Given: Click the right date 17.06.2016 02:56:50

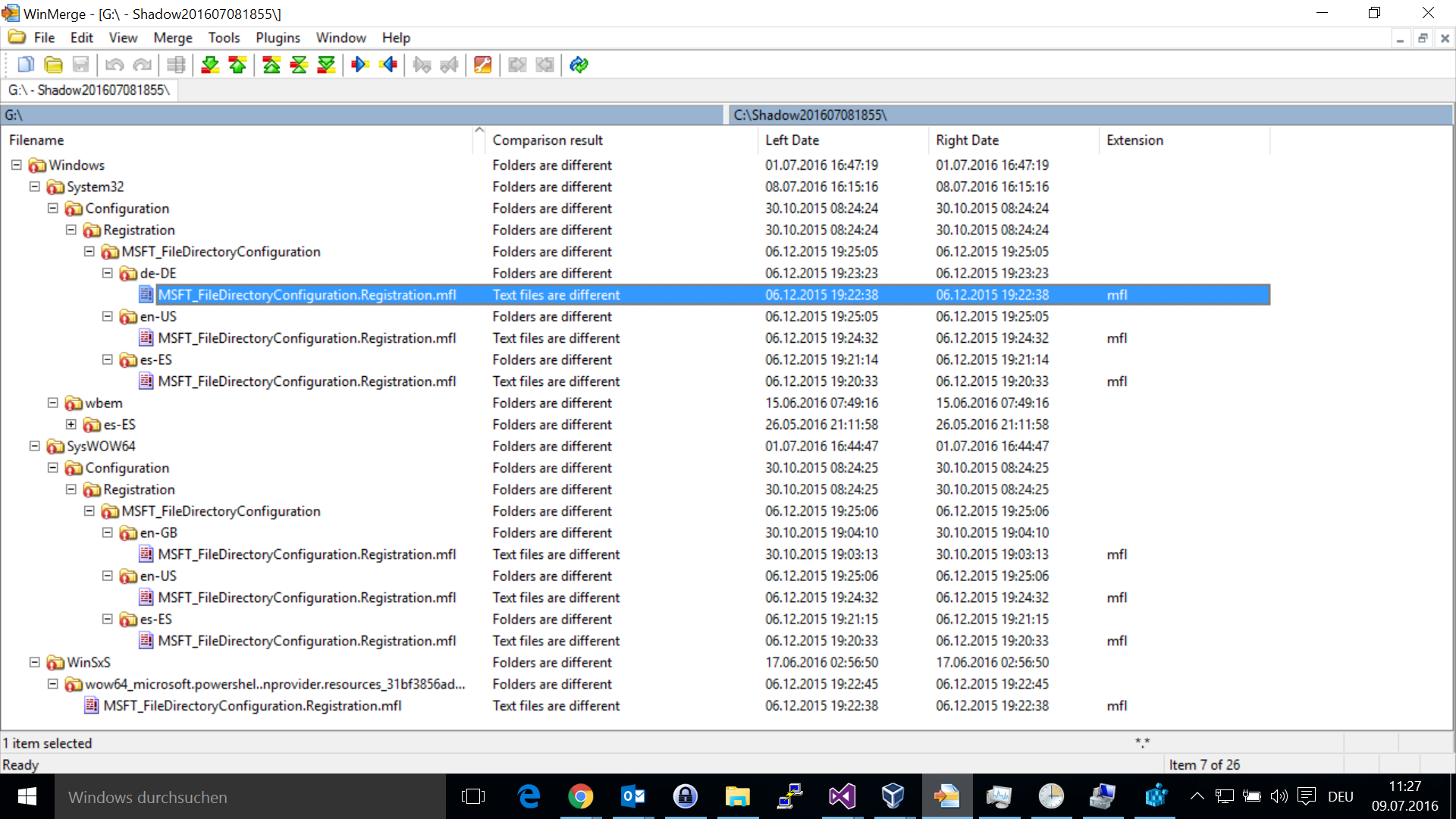Looking at the screenshot, I should point(992,662).
